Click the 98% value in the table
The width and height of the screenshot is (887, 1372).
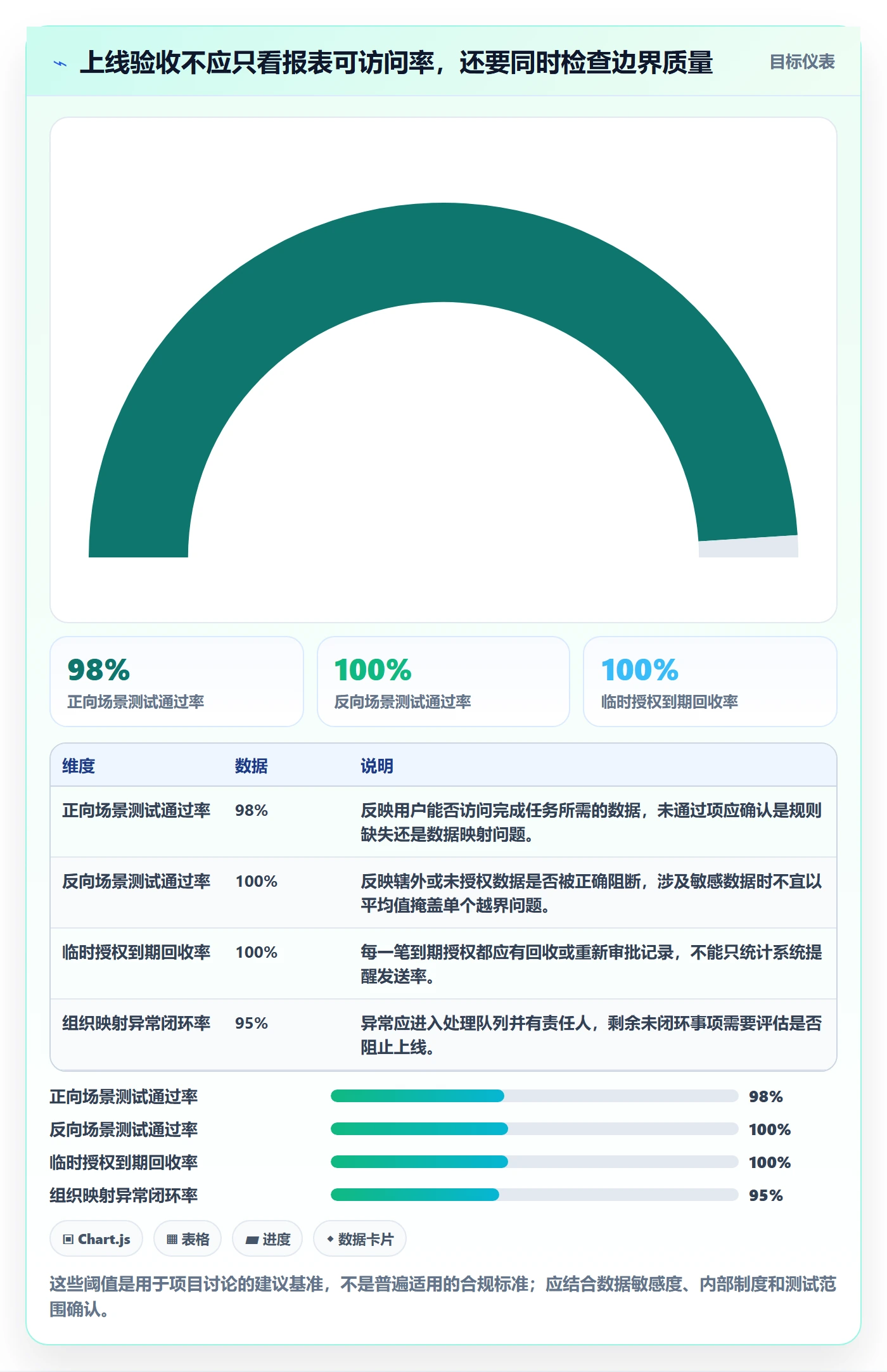click(x=252, y=810)
